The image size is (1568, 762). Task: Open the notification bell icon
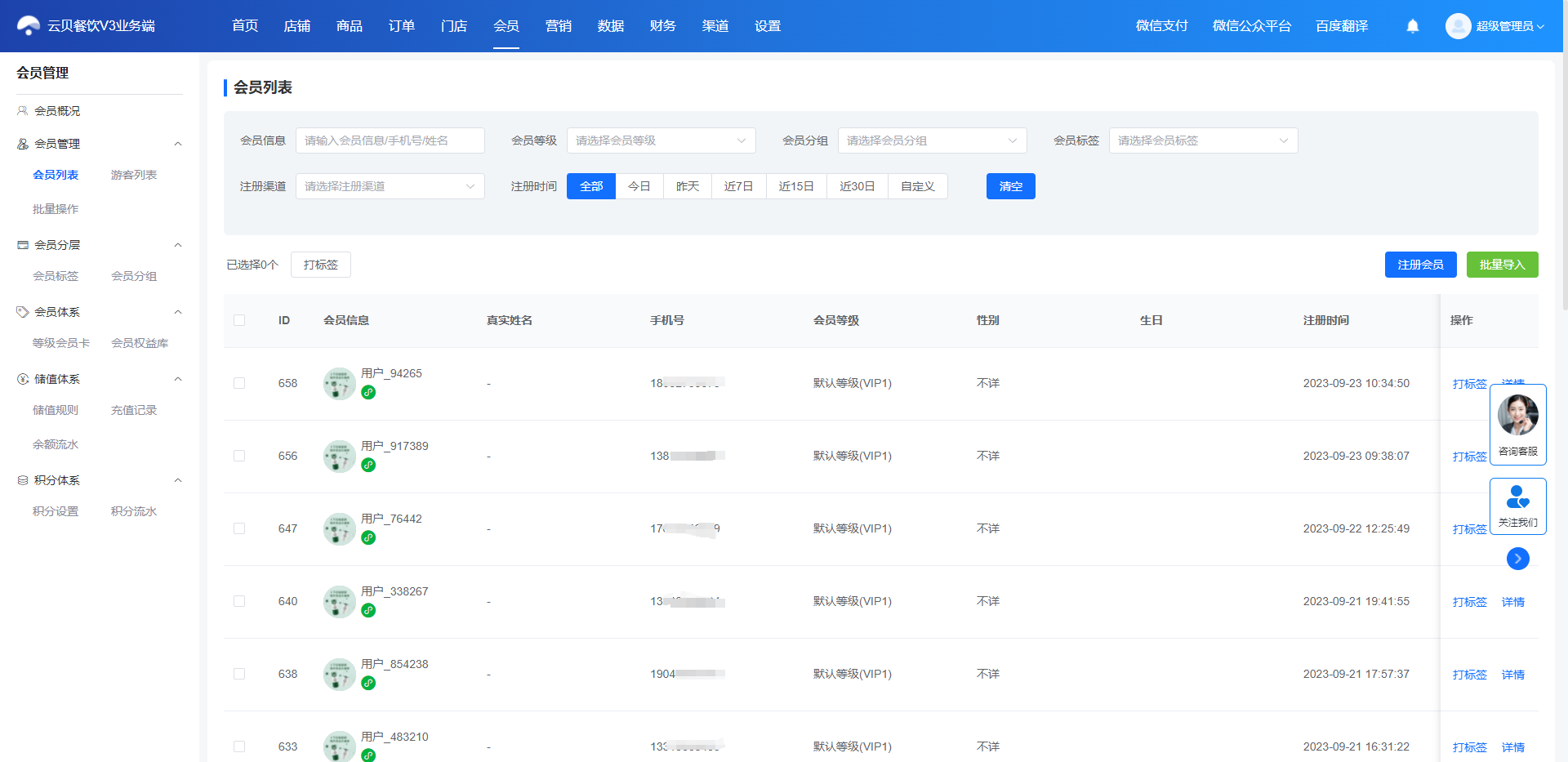point(1413,26)
